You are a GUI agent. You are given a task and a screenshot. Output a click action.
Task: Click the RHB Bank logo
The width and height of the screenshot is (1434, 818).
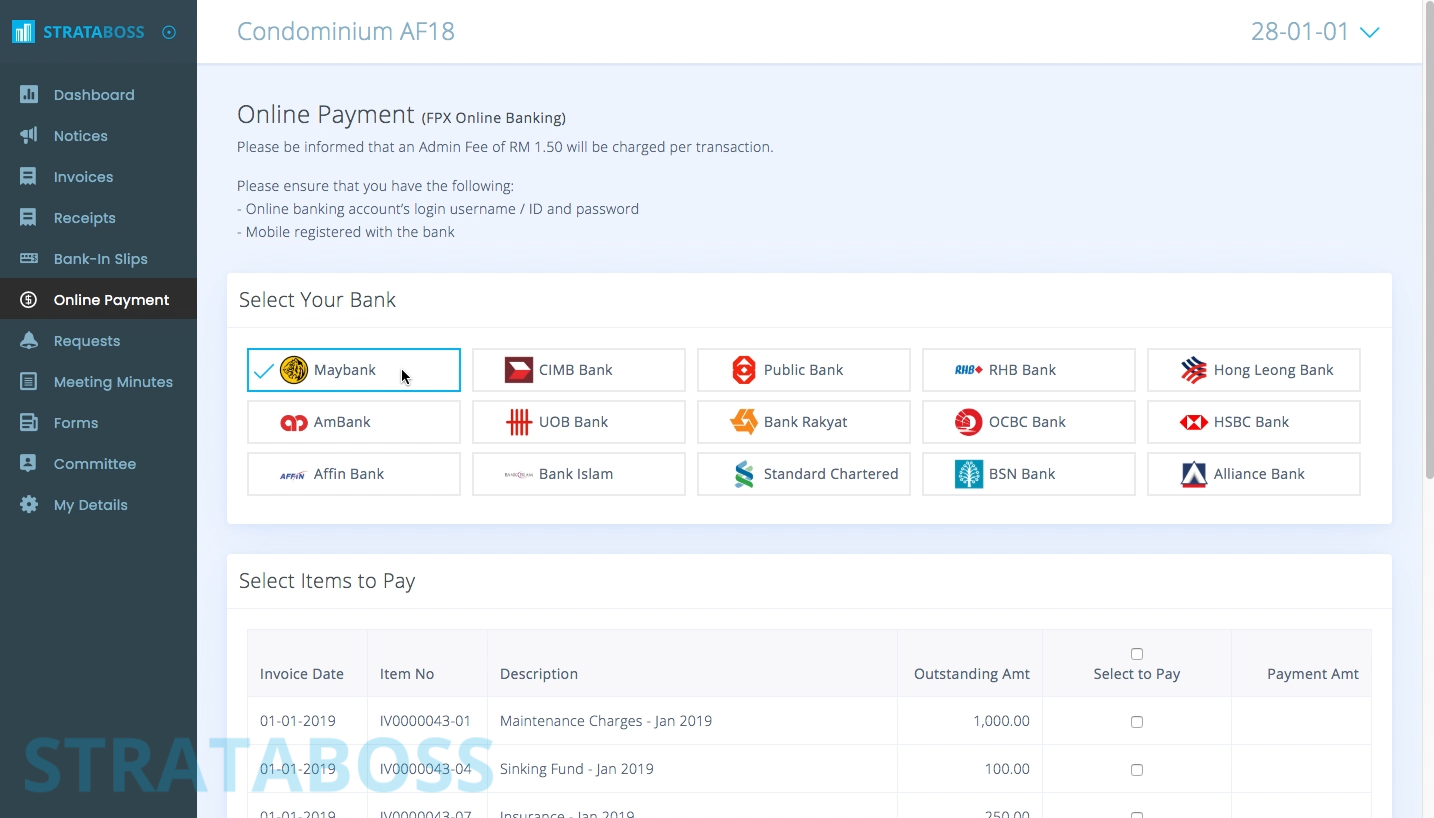click(969, 370)
